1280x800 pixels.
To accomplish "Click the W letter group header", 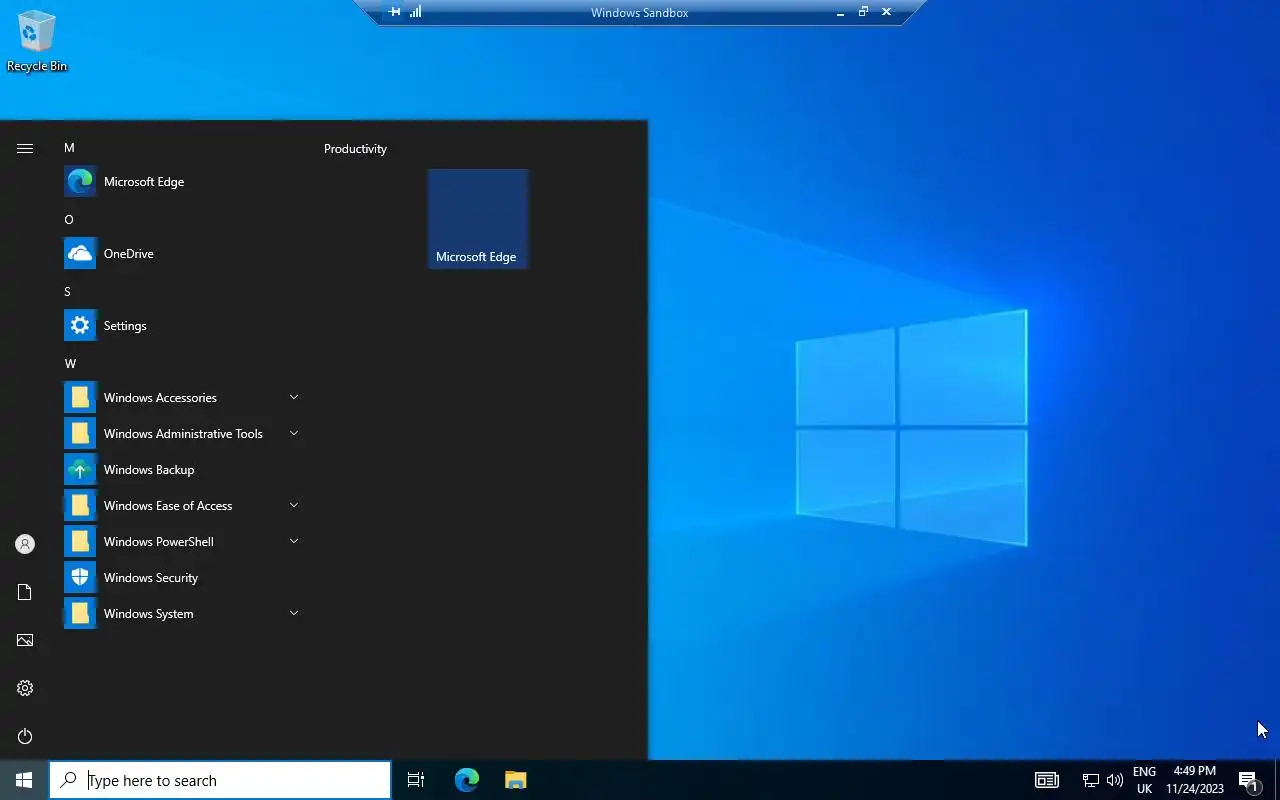I will tap(70, 364).
